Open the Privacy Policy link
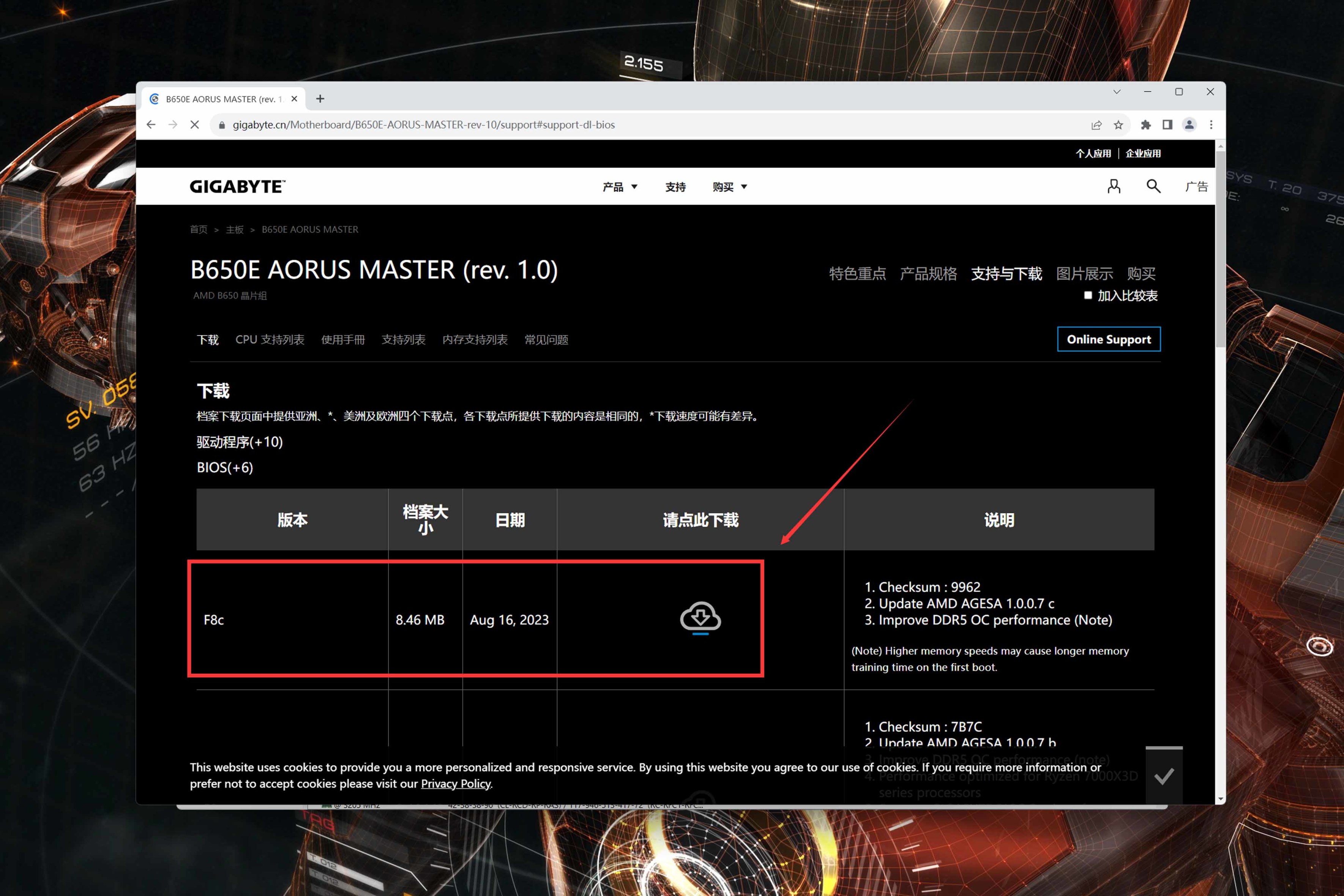This screenshot has height=896, width=1344. [455, 783]
